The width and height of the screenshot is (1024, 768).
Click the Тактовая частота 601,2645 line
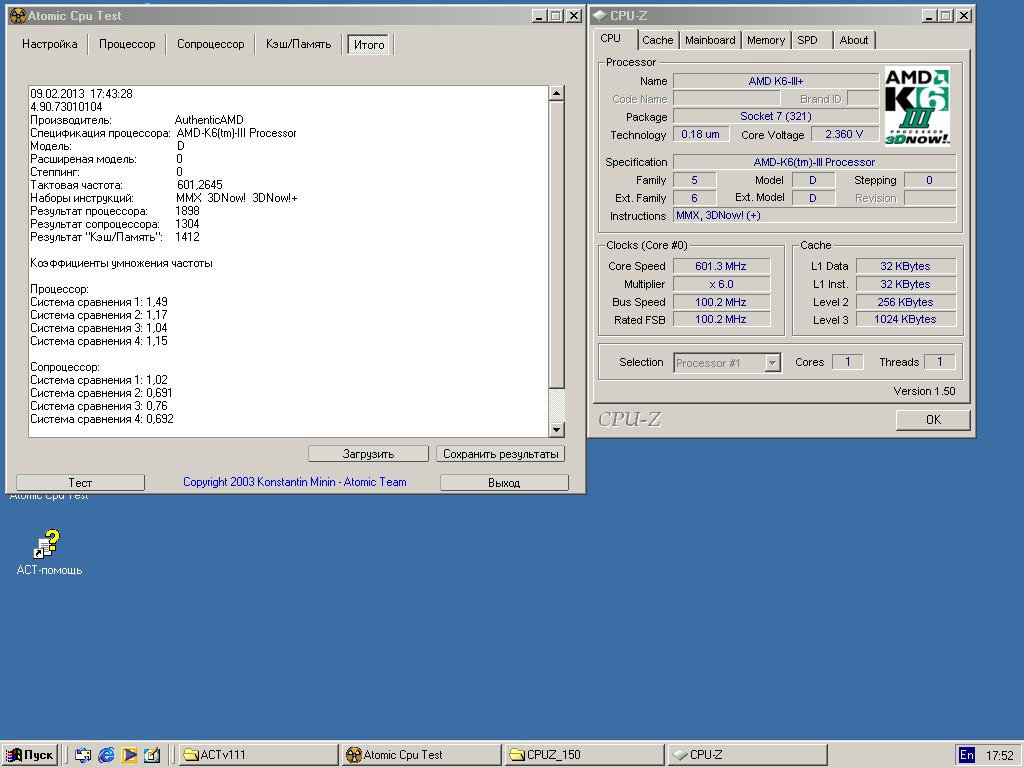[x=126, y=185]
